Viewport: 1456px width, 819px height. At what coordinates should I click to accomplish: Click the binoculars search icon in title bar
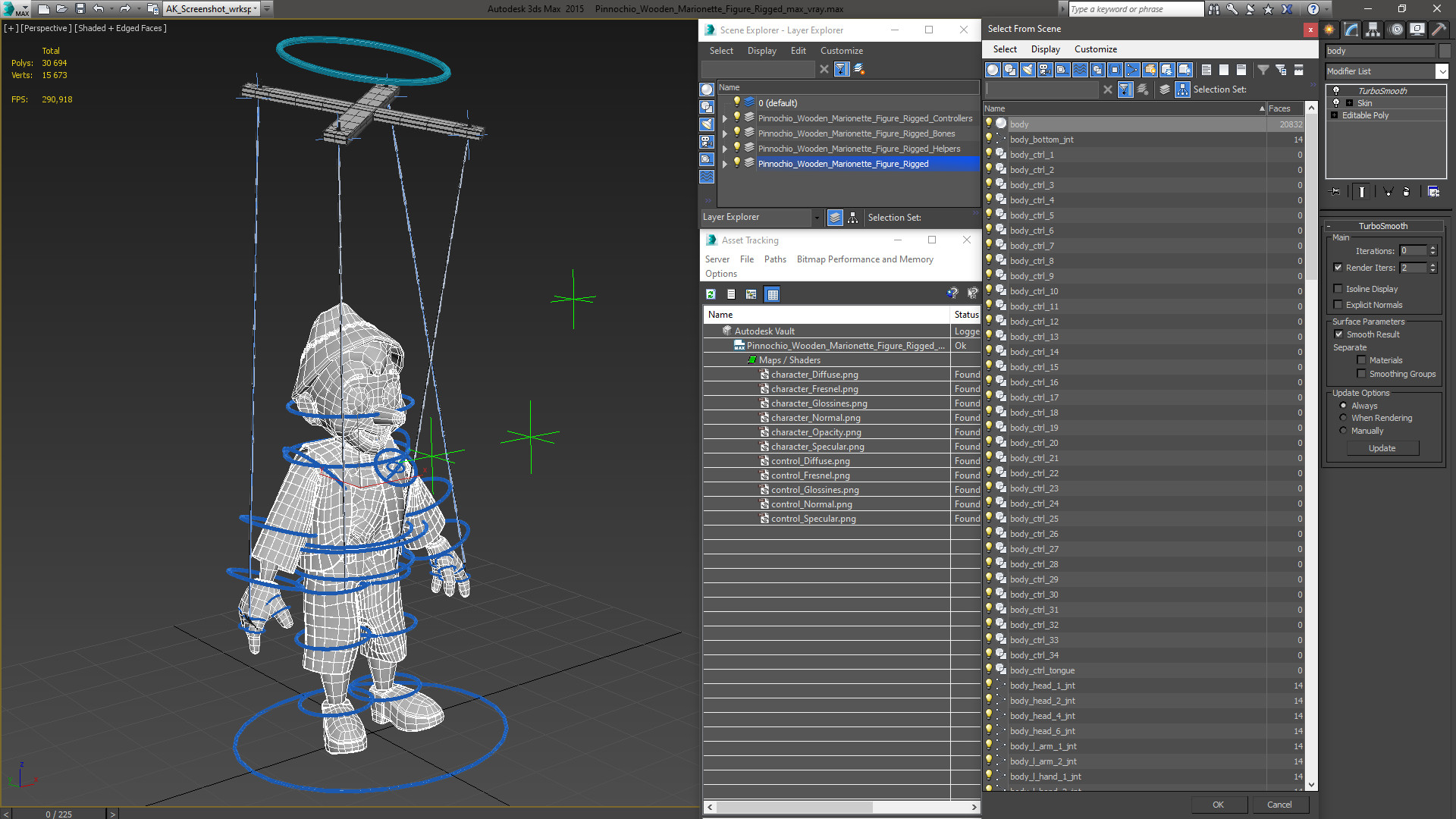click(1214, 9)
